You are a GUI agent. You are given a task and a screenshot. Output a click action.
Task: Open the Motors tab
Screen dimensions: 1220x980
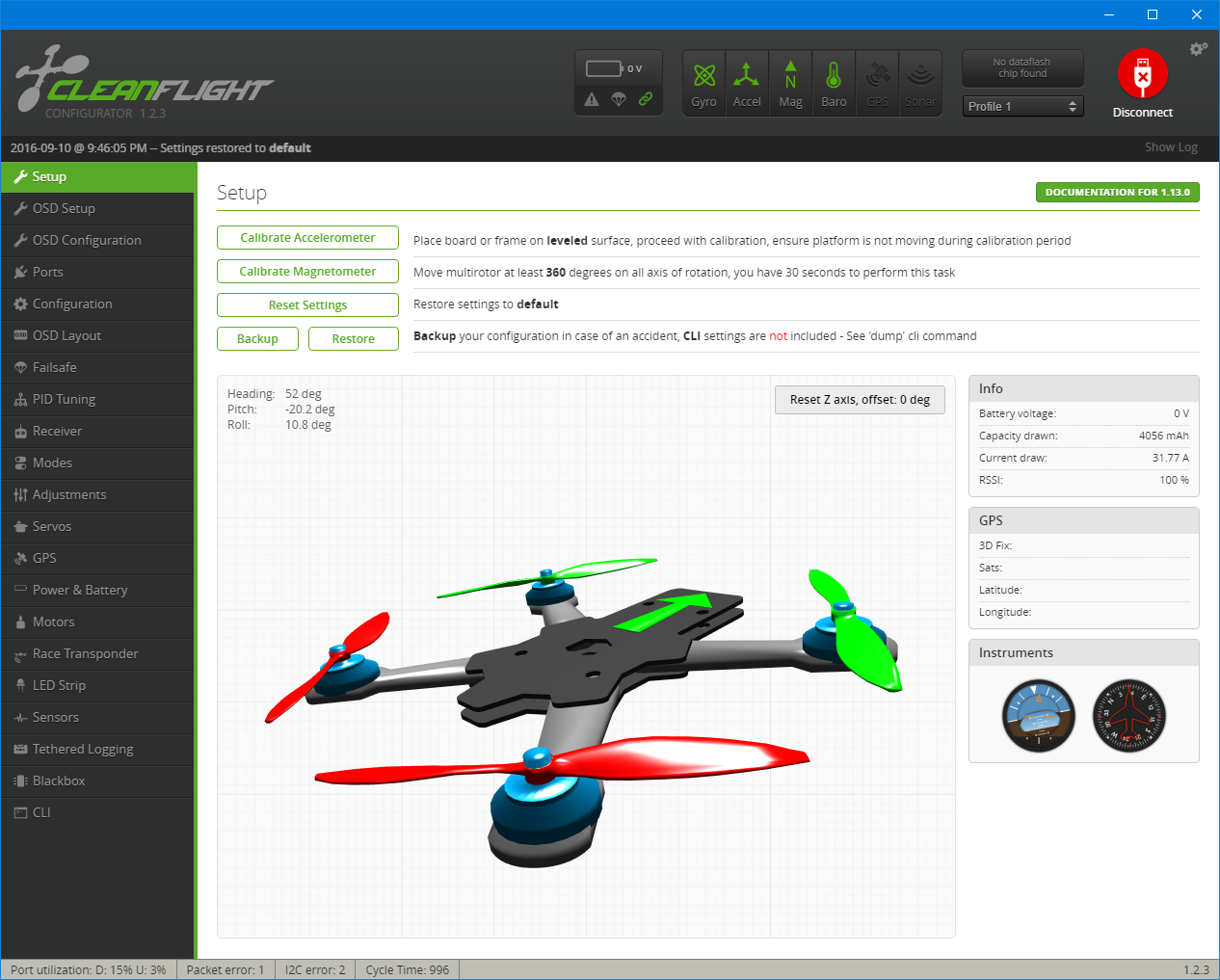tap(97, 622)
